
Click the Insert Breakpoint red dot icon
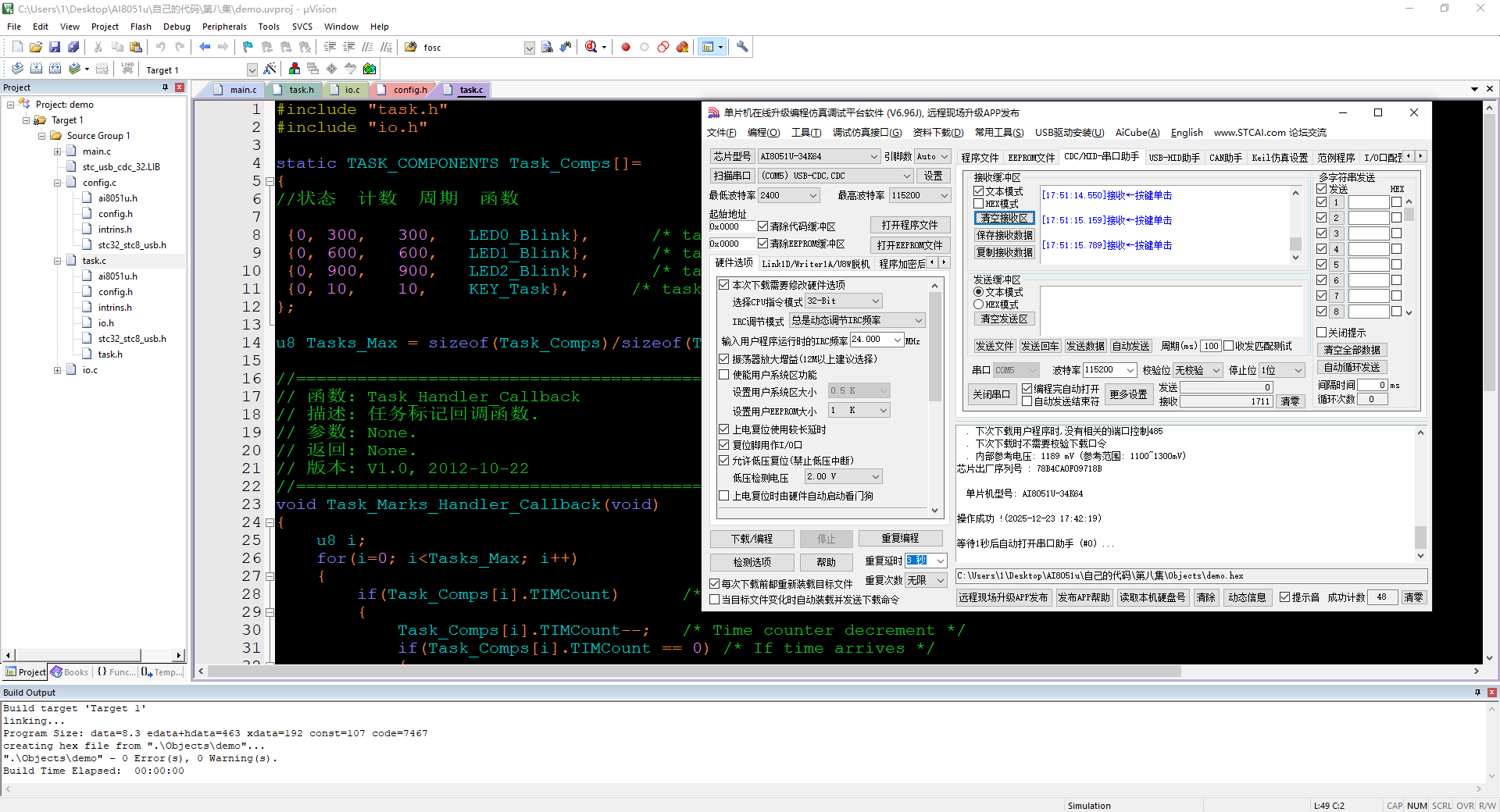626,48
